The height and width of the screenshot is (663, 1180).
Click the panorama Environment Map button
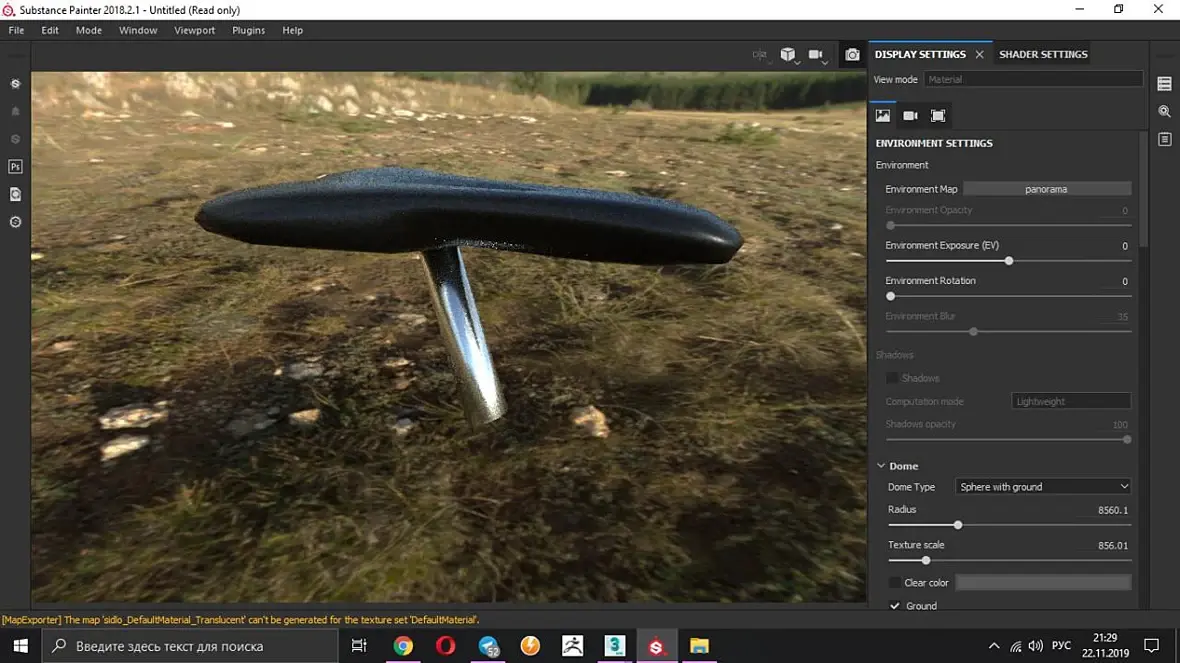pos(1047,189)
